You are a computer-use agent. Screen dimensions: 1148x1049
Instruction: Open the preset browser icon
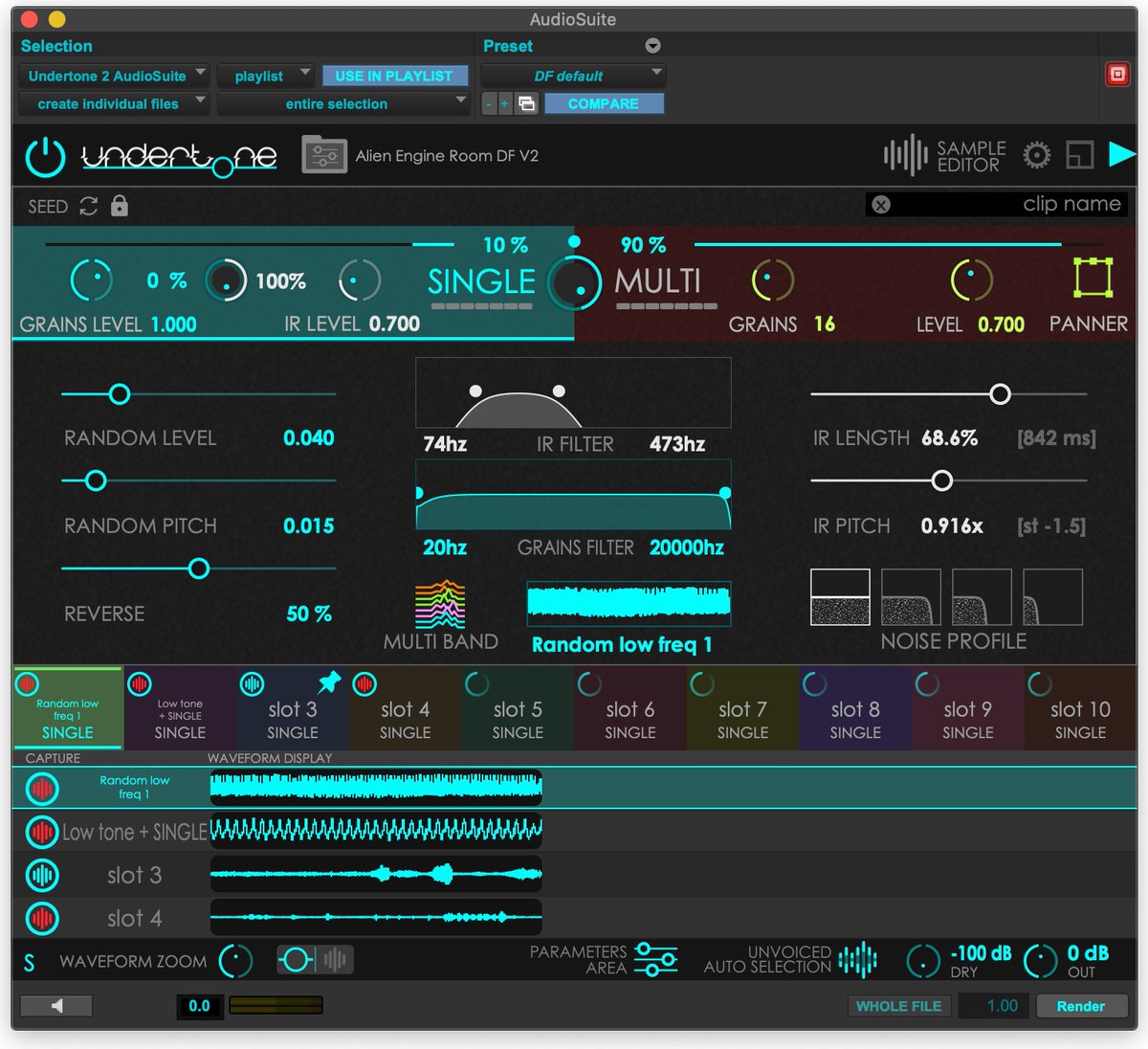[324, 155]
